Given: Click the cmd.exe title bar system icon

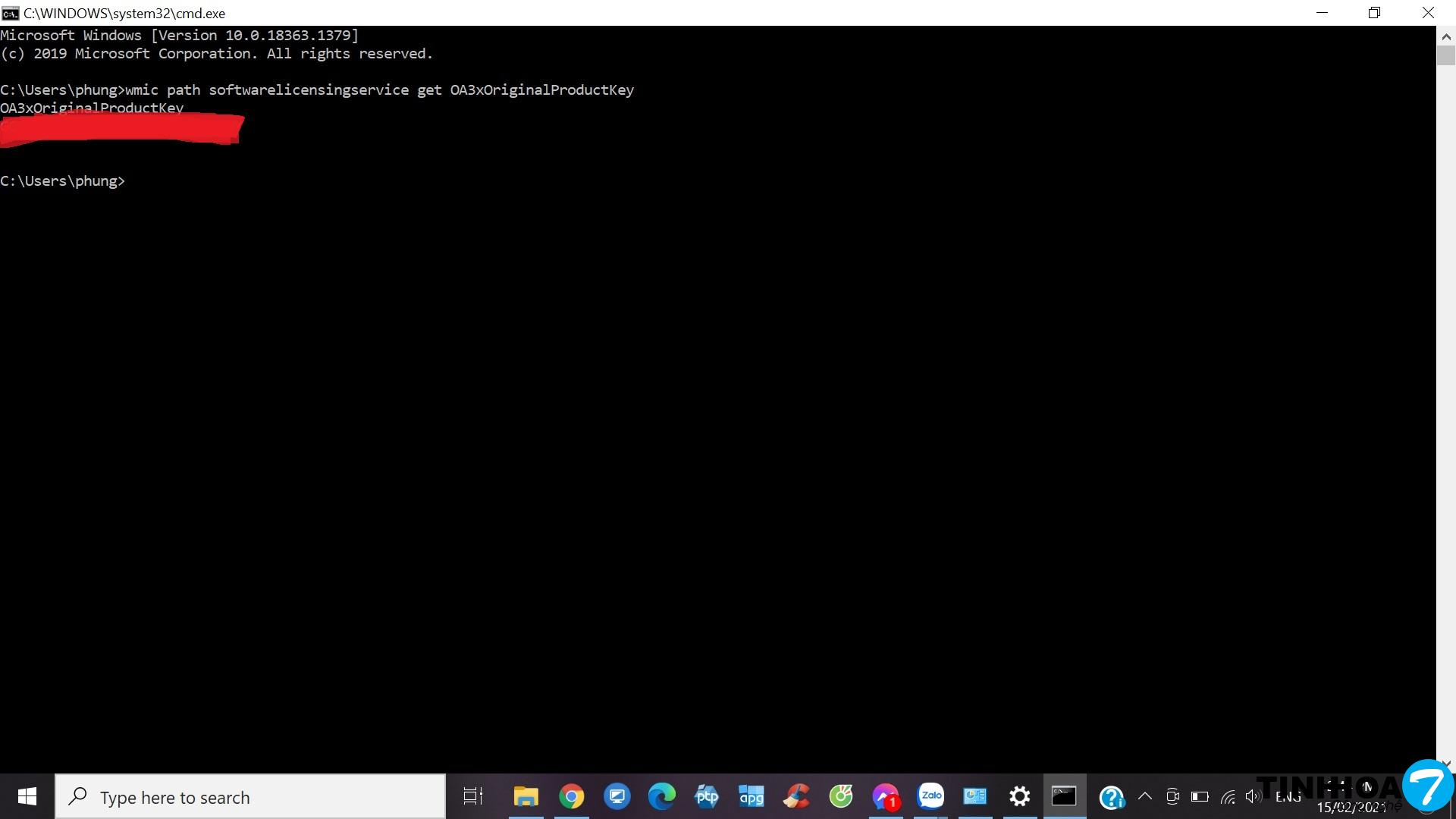Looking at the screenshot, I should point(10,13).
